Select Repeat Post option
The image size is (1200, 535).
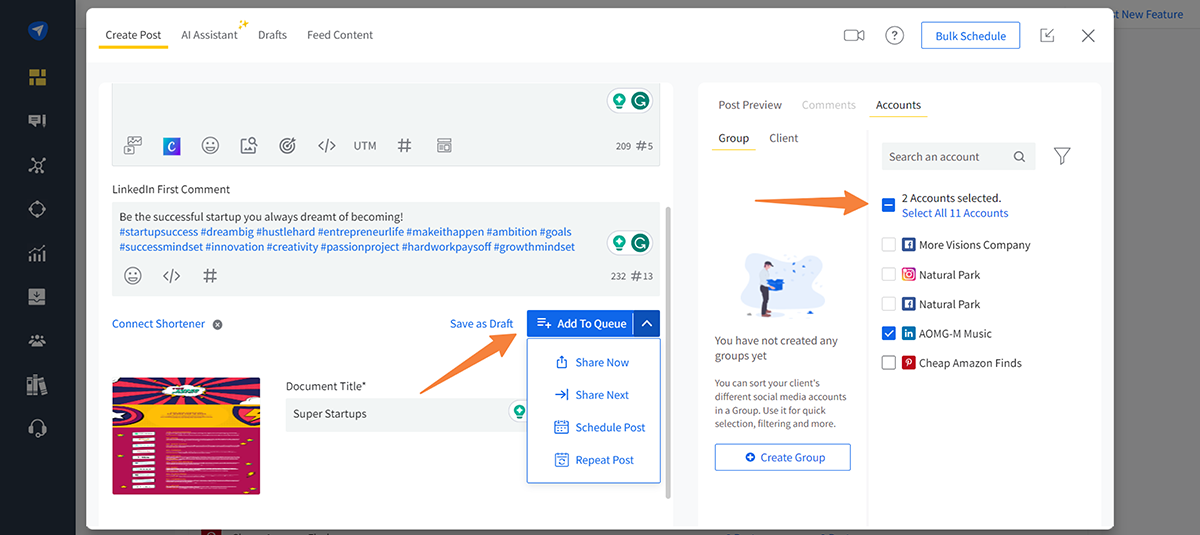[x=604, y=460]
